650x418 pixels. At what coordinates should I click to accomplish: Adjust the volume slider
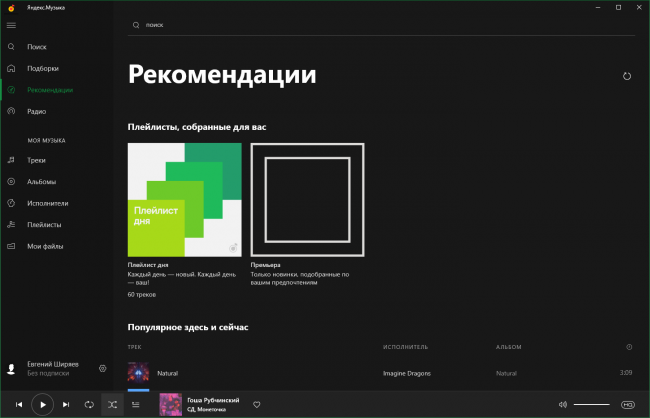(592, 404)
